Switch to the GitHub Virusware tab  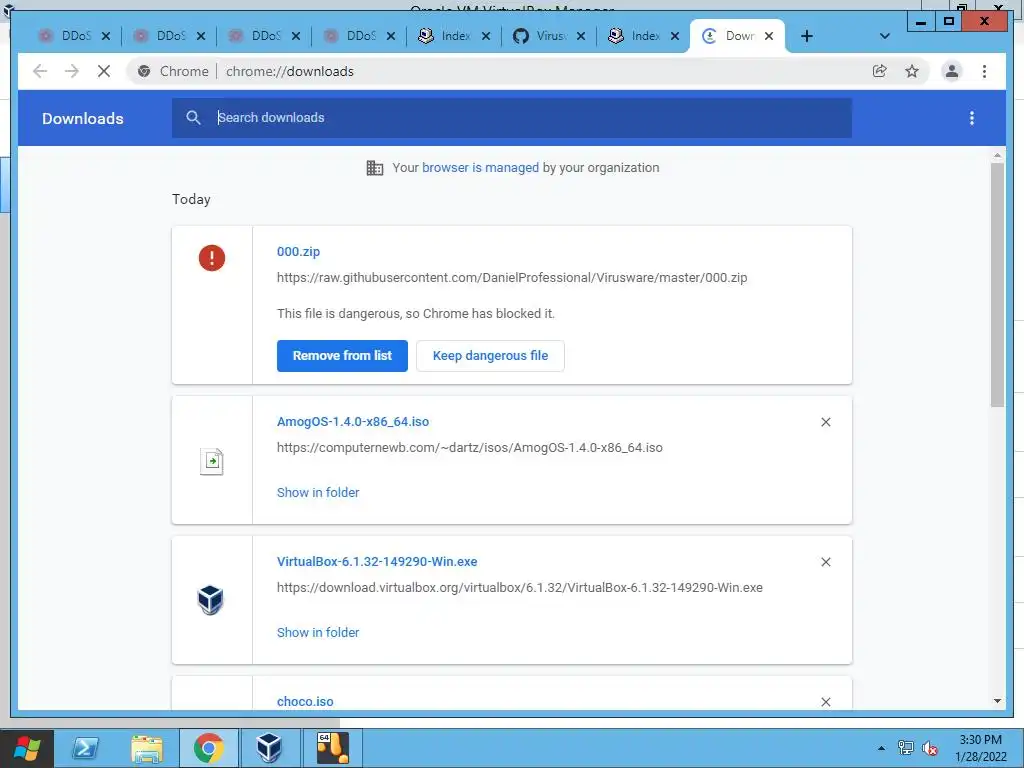click(541, 36)
